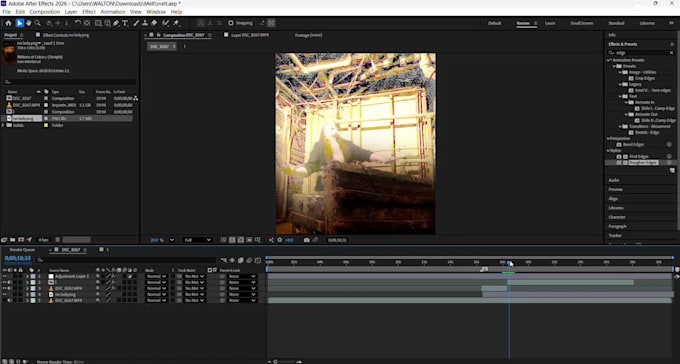Image resolution: width=680 pixels, height=364 pixels.
Task: Click the label color swatch of layer 1
Action: (33, 276)
